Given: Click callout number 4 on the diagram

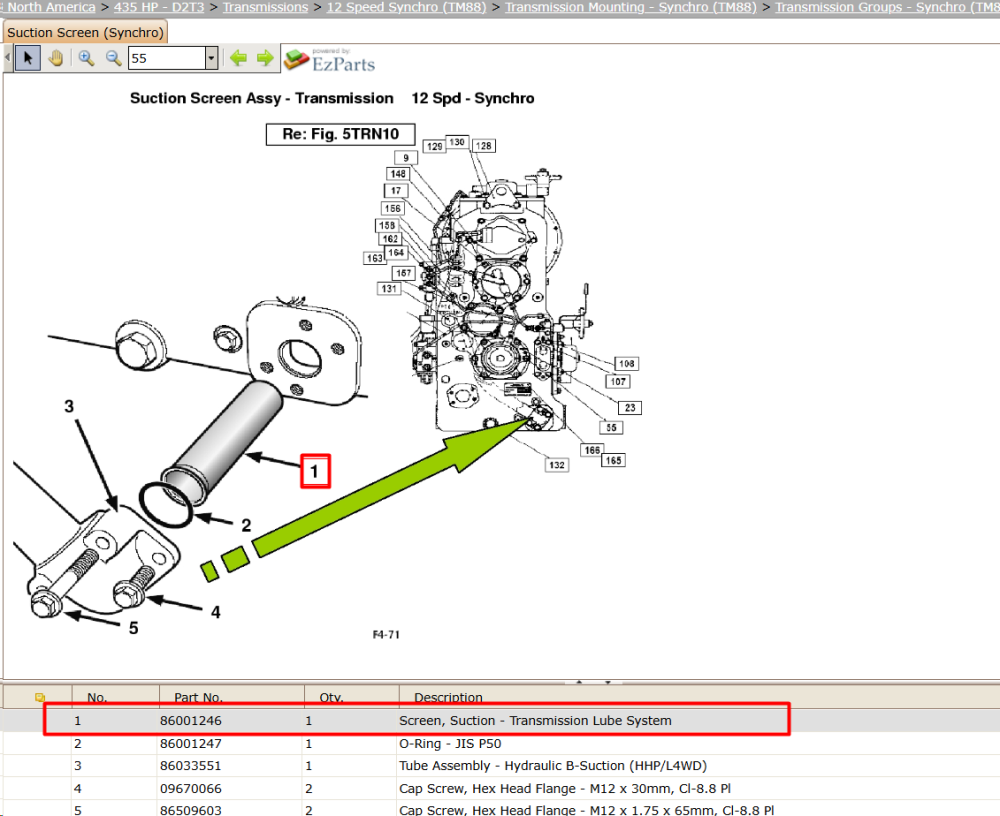Looking at the screenshot, I should 216,612.
